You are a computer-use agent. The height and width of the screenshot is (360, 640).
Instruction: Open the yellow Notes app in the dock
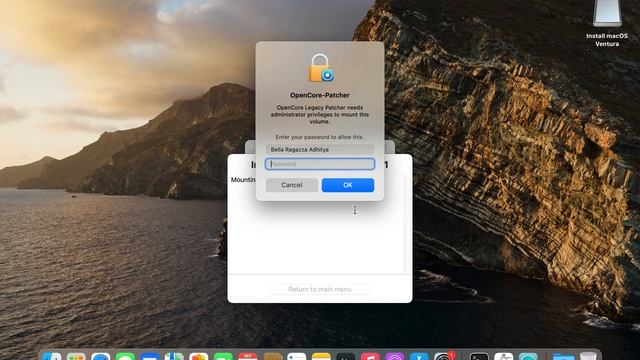coord(321,357)
